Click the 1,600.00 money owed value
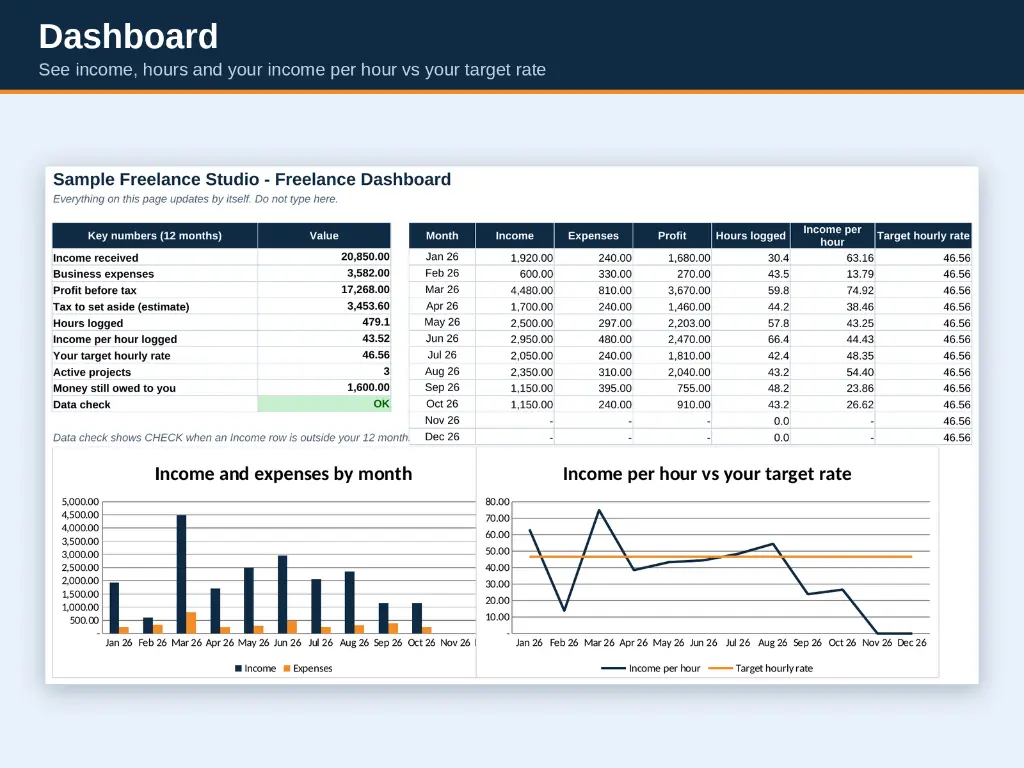This screenshot has height=768, width=1024. coord(368,388)
